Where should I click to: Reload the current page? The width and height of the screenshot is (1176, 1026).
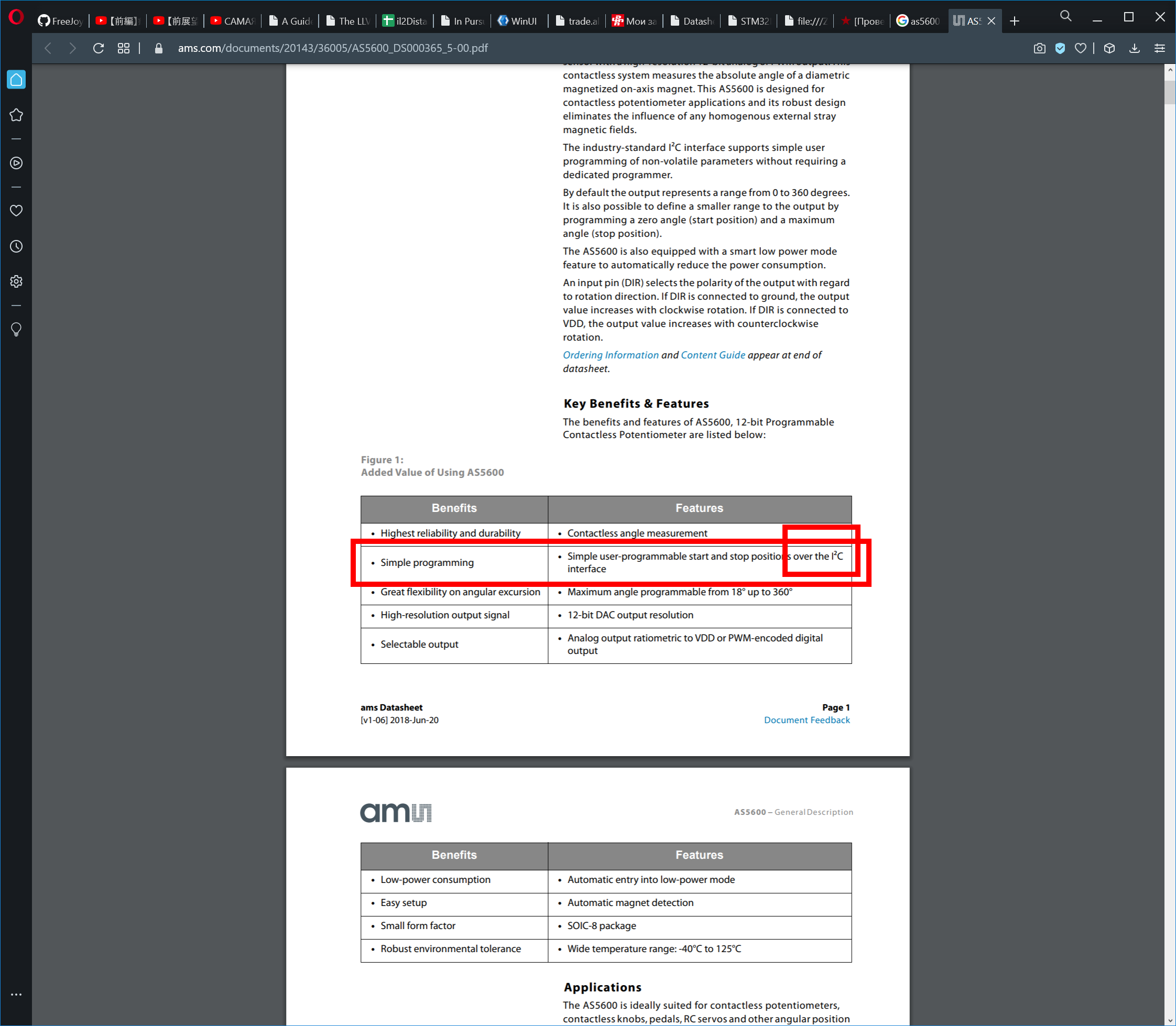coord(99,48)
